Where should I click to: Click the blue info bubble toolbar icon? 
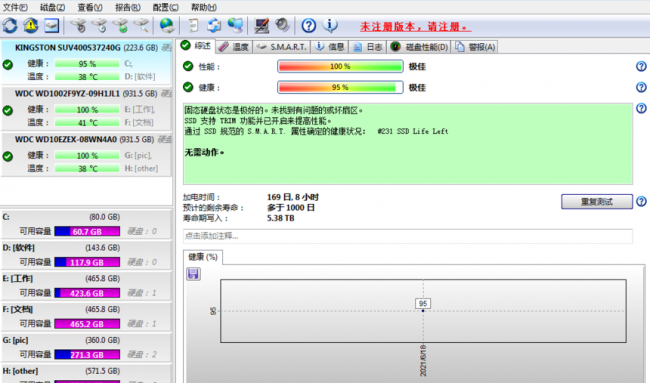(330, 26)
